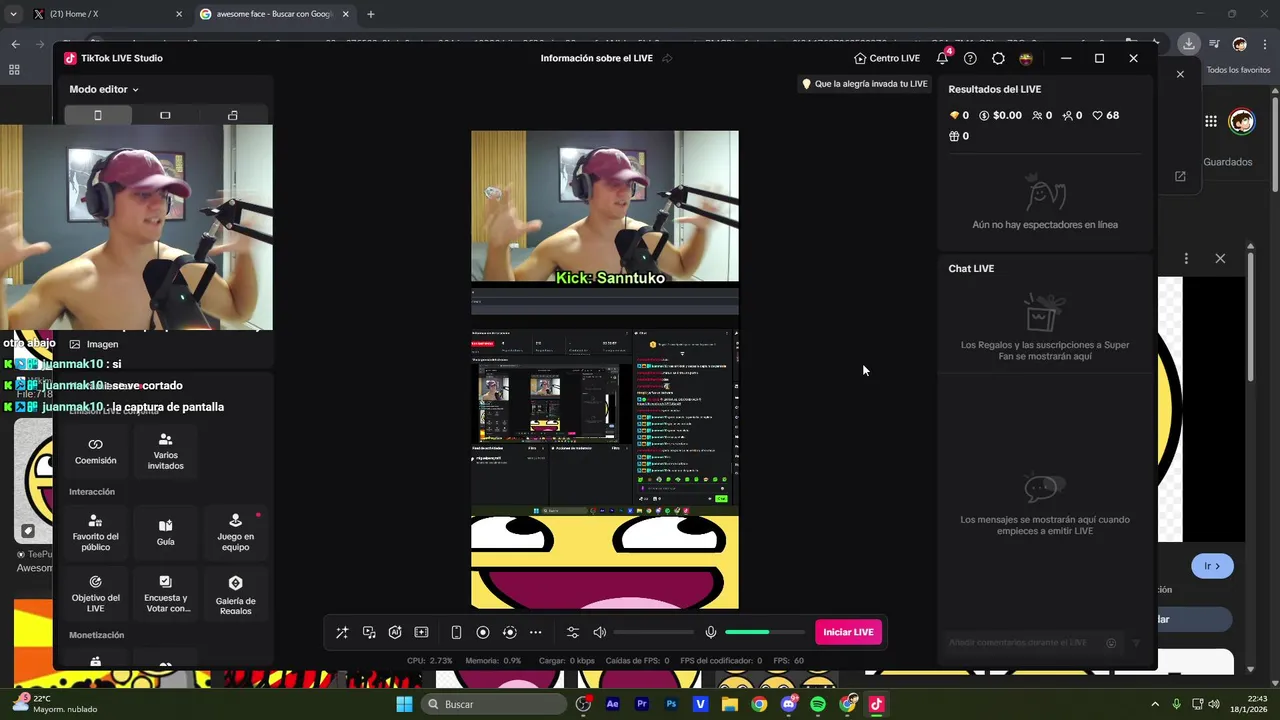Click the $0.00 earnings value
This screenshot has height=720, width=1280.
(1000, 115)
